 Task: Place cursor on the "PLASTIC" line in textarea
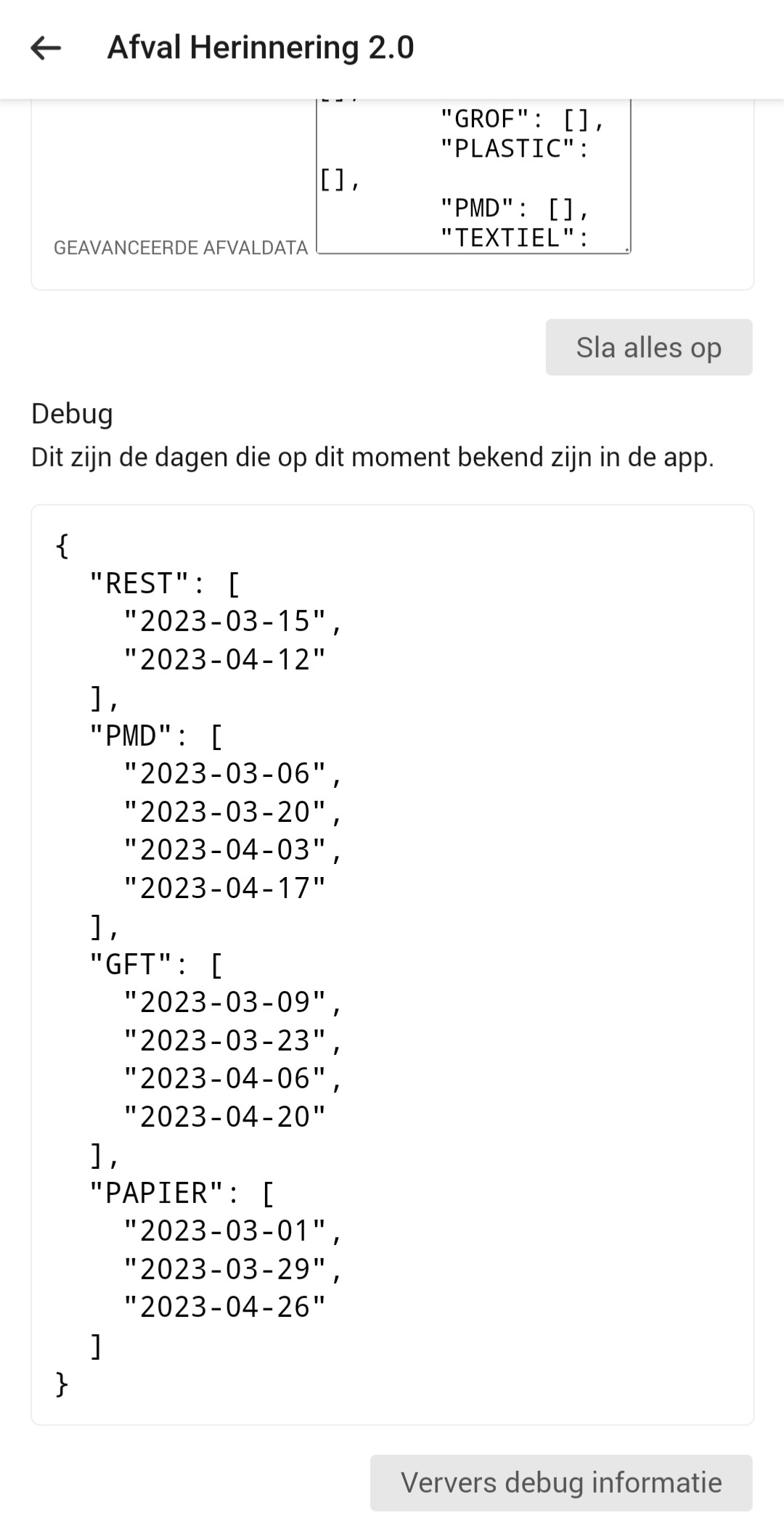point(515,149)
